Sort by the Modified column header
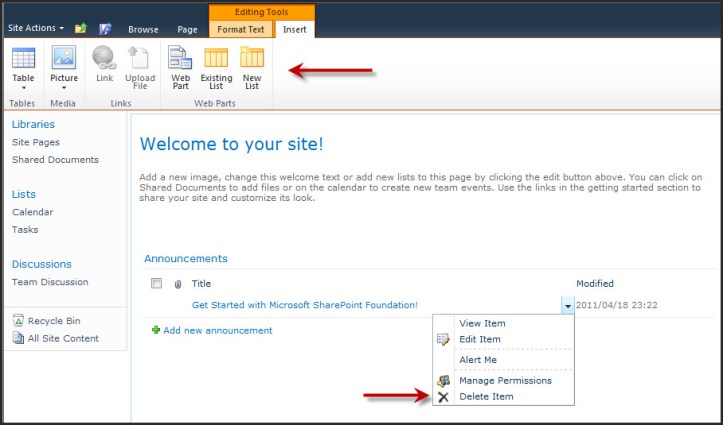Screen dimensions: 723x425 [x=595, y=284]
